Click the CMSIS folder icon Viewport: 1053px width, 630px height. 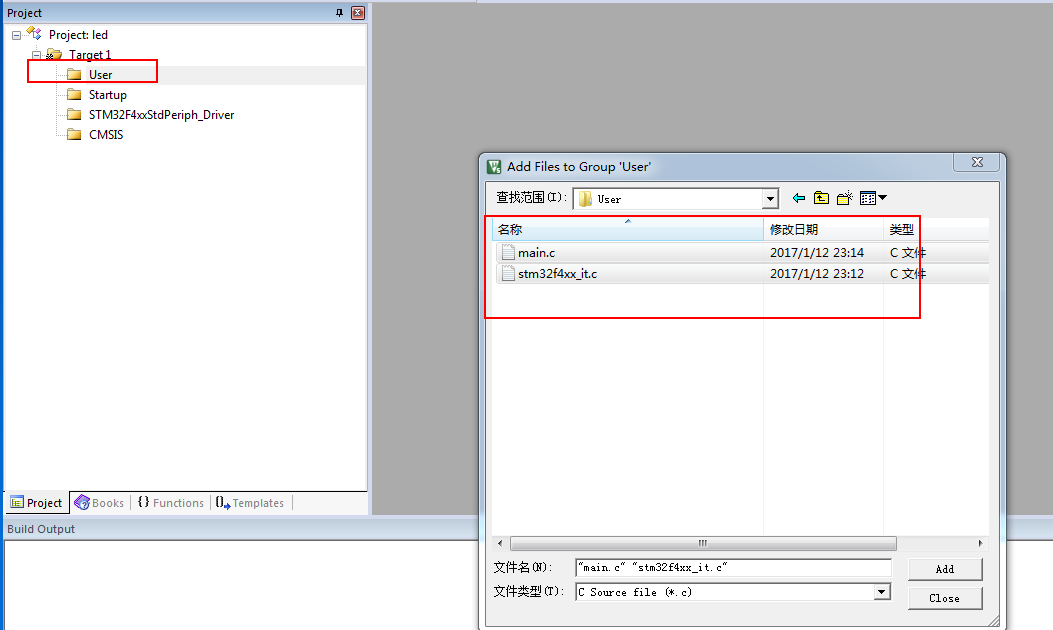point(73,135)
